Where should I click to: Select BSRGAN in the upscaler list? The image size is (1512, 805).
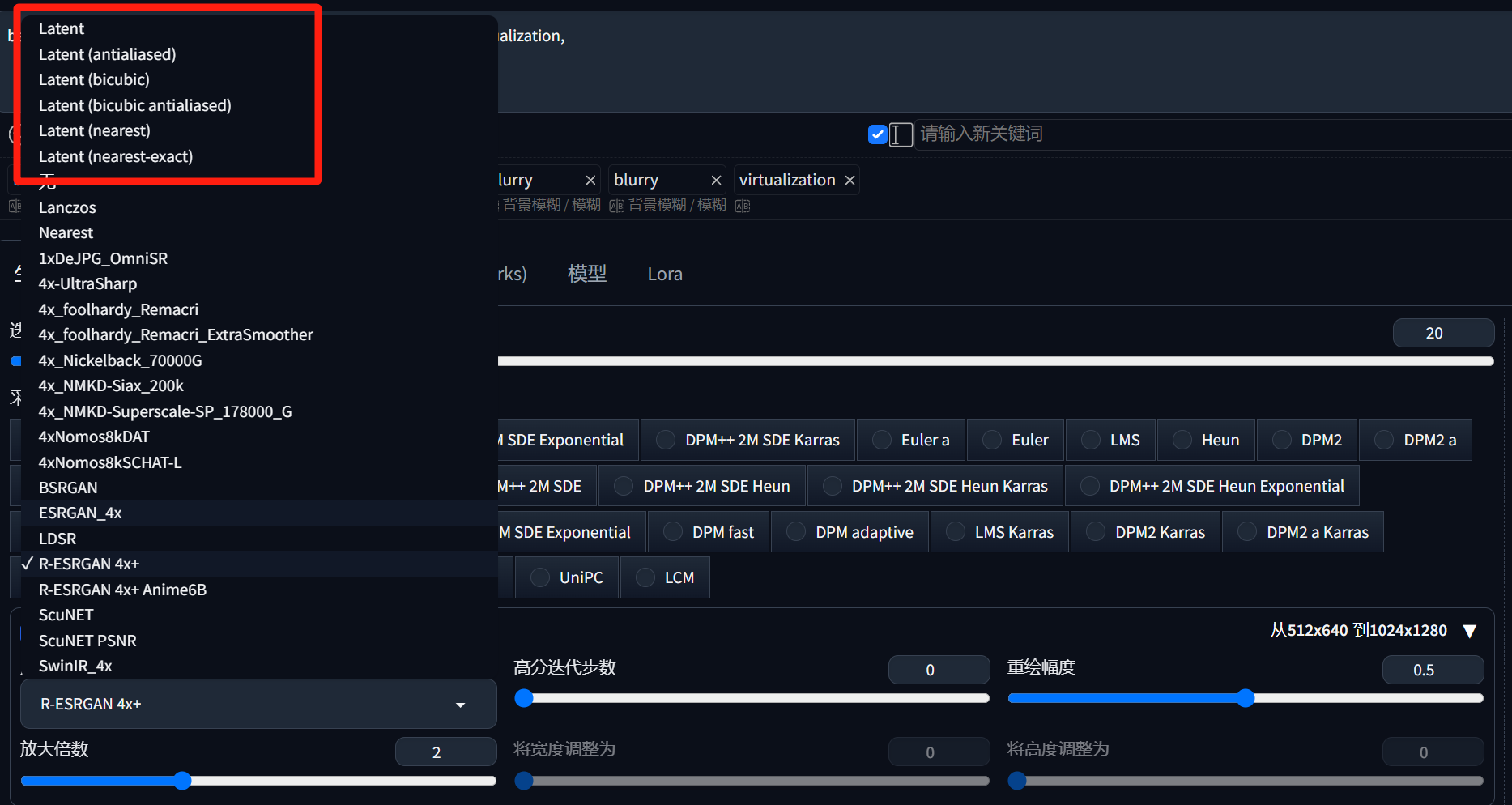click(258, 488)
